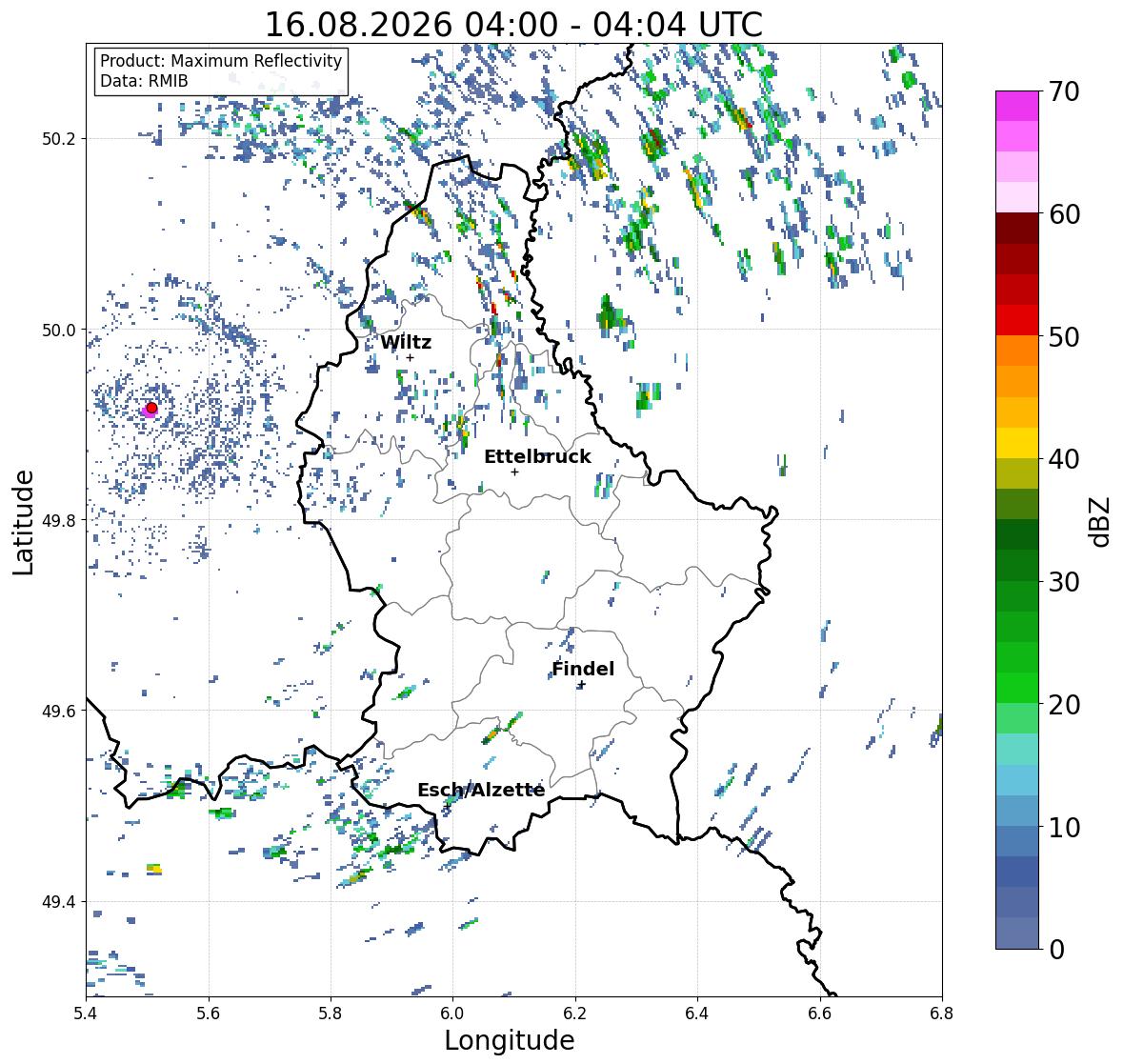
Task: Click the Product: Maximum Reflectivity legend box
Action: coord(221,70)
